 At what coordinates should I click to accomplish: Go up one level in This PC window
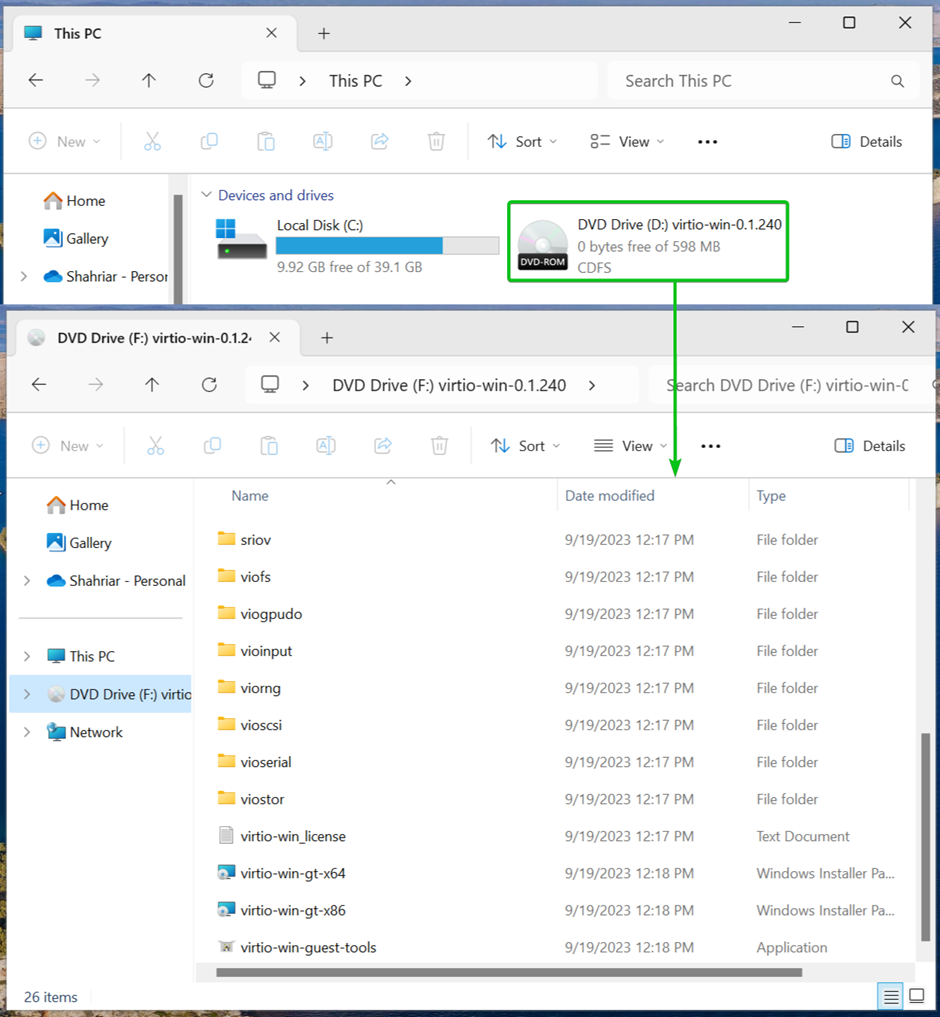[149, 80]
